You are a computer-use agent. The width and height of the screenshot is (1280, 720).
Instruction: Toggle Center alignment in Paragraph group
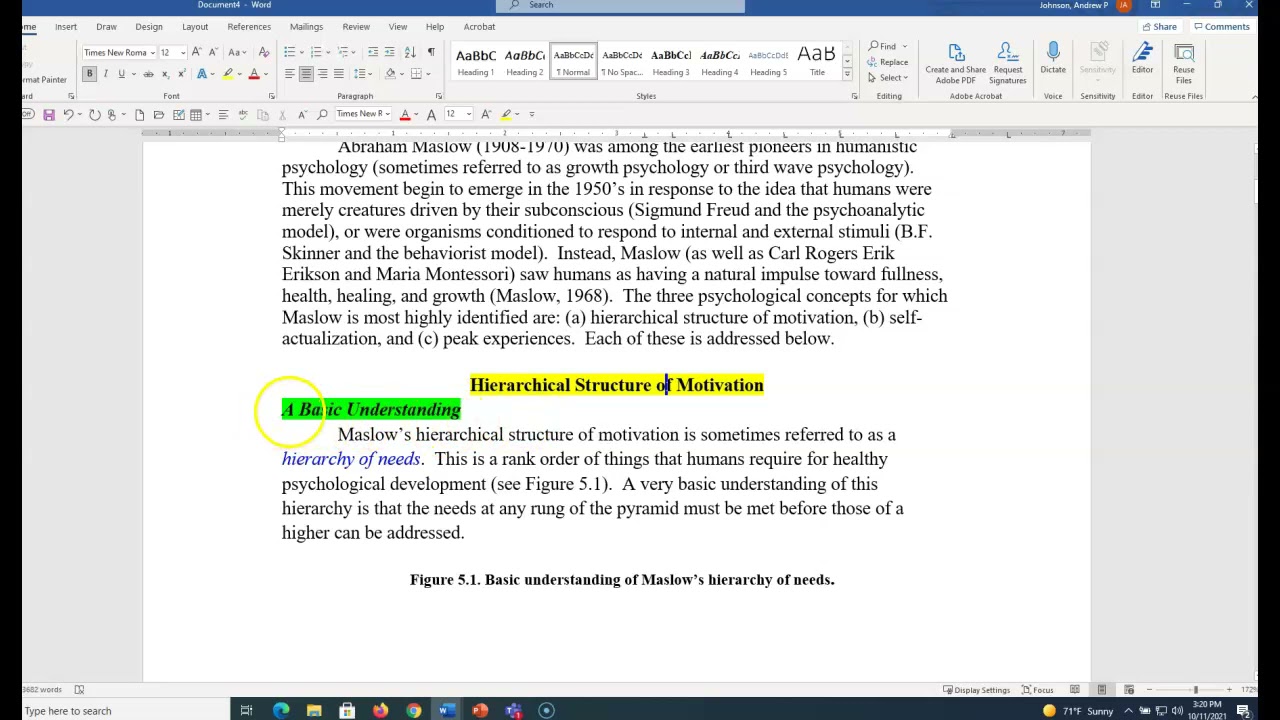point(306,74)
